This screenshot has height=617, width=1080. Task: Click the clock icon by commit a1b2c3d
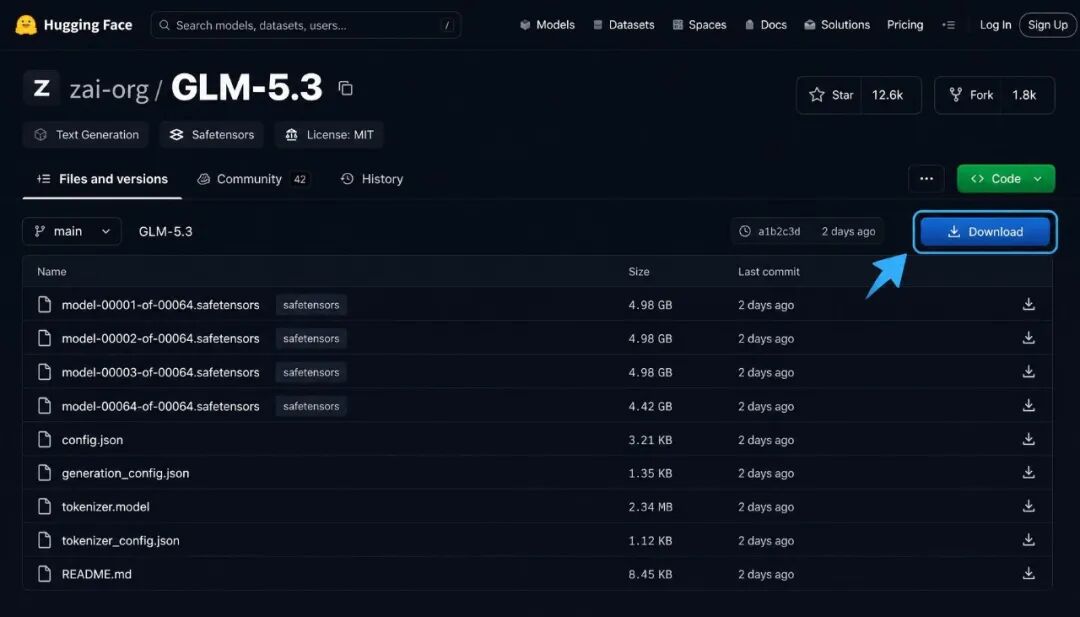745,231
